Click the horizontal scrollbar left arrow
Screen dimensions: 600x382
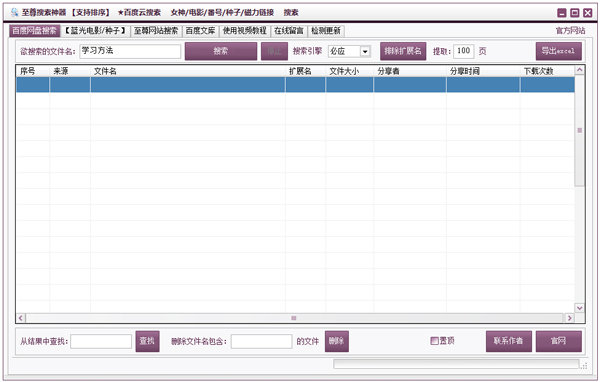point(21,318)
